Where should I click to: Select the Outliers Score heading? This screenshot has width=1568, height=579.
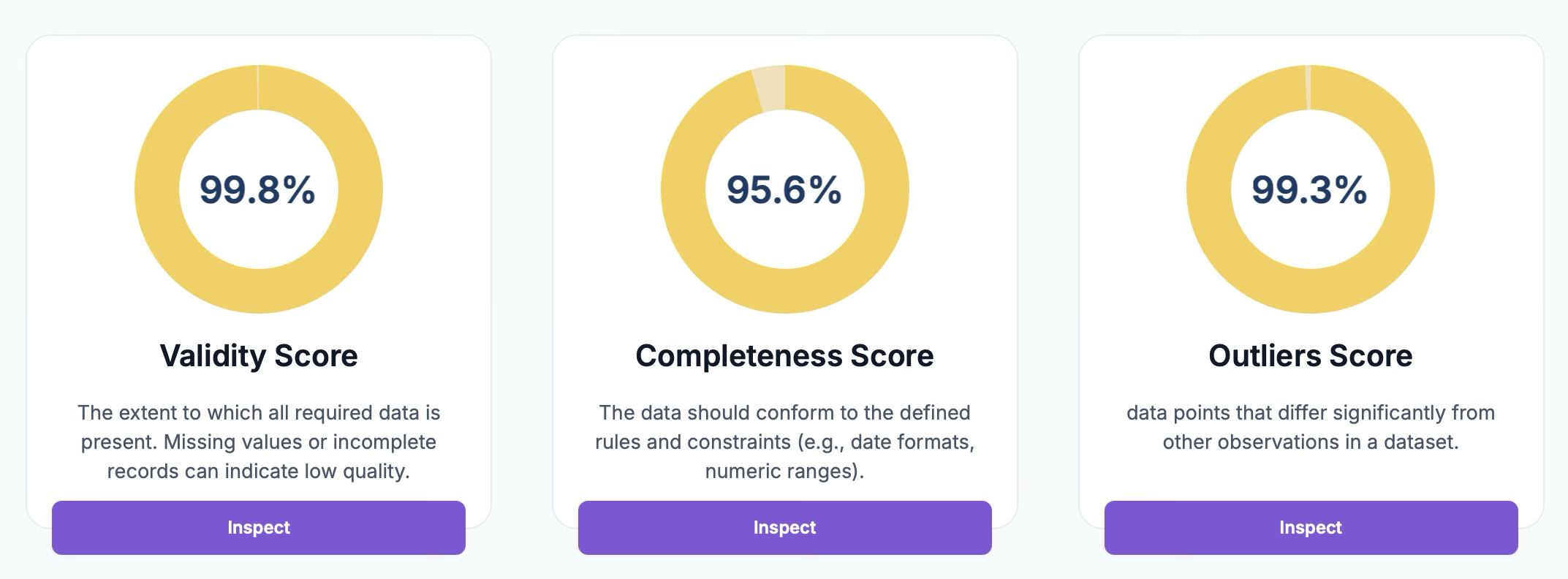click(1310, 356)
